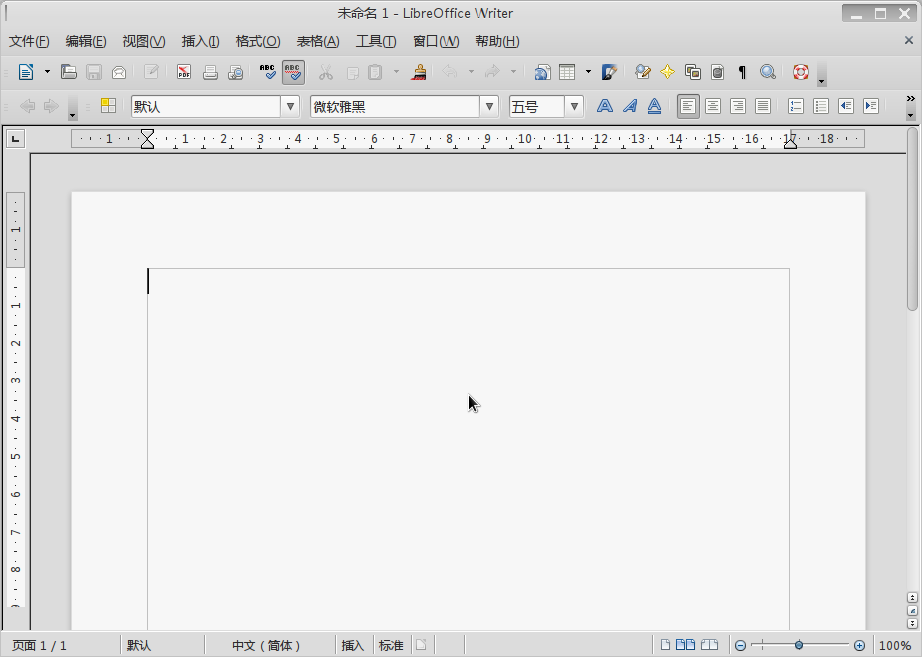
Task: Decrease the paragraph indent
Action: tap(846, 106)
